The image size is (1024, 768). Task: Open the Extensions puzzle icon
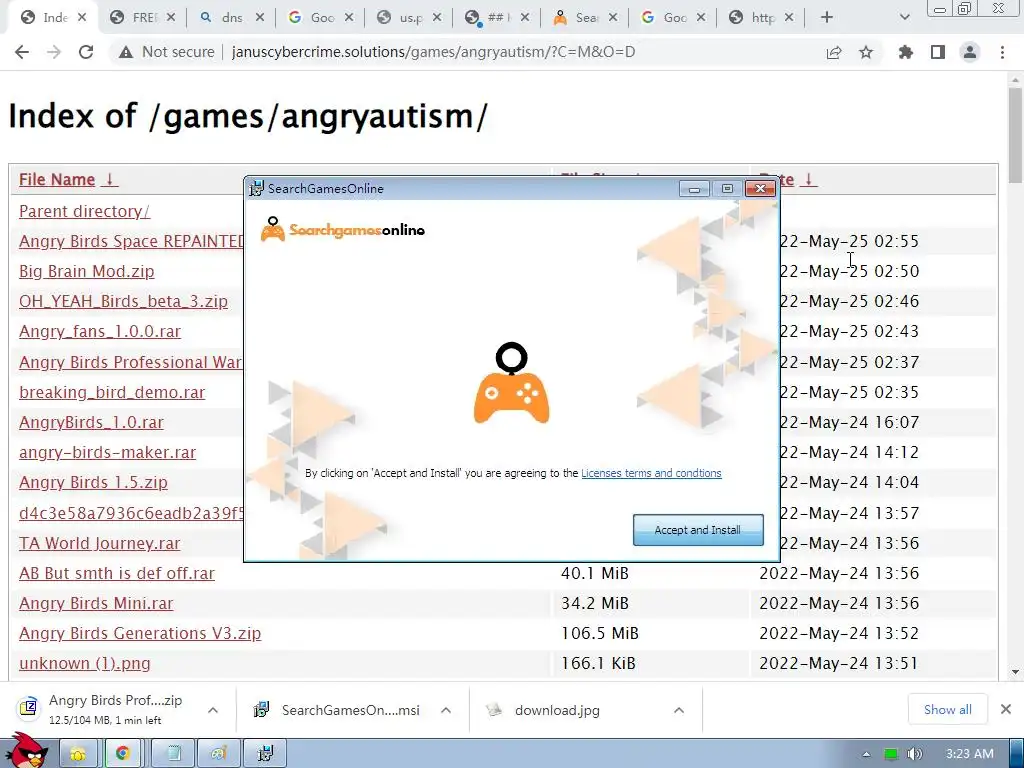coord(906,52)
